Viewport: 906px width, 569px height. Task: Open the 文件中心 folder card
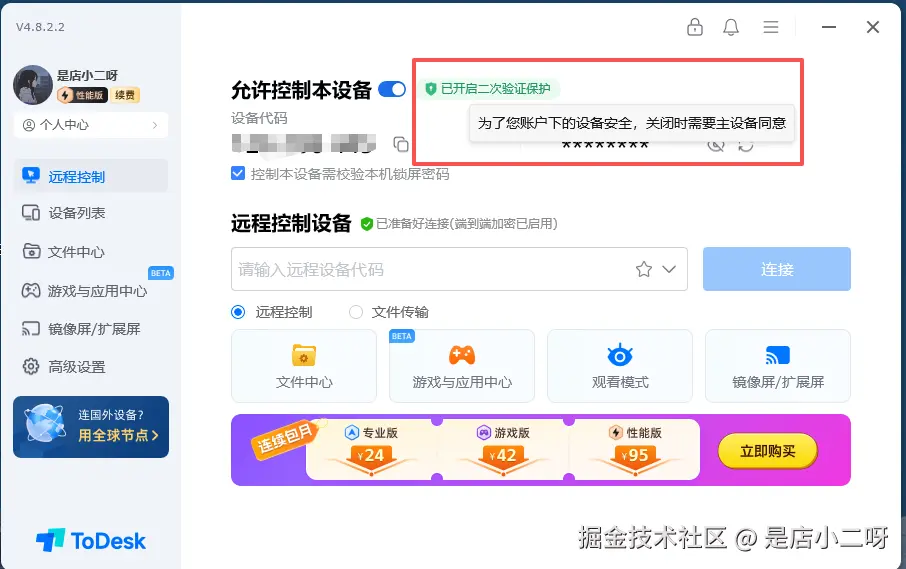(304, 366)
